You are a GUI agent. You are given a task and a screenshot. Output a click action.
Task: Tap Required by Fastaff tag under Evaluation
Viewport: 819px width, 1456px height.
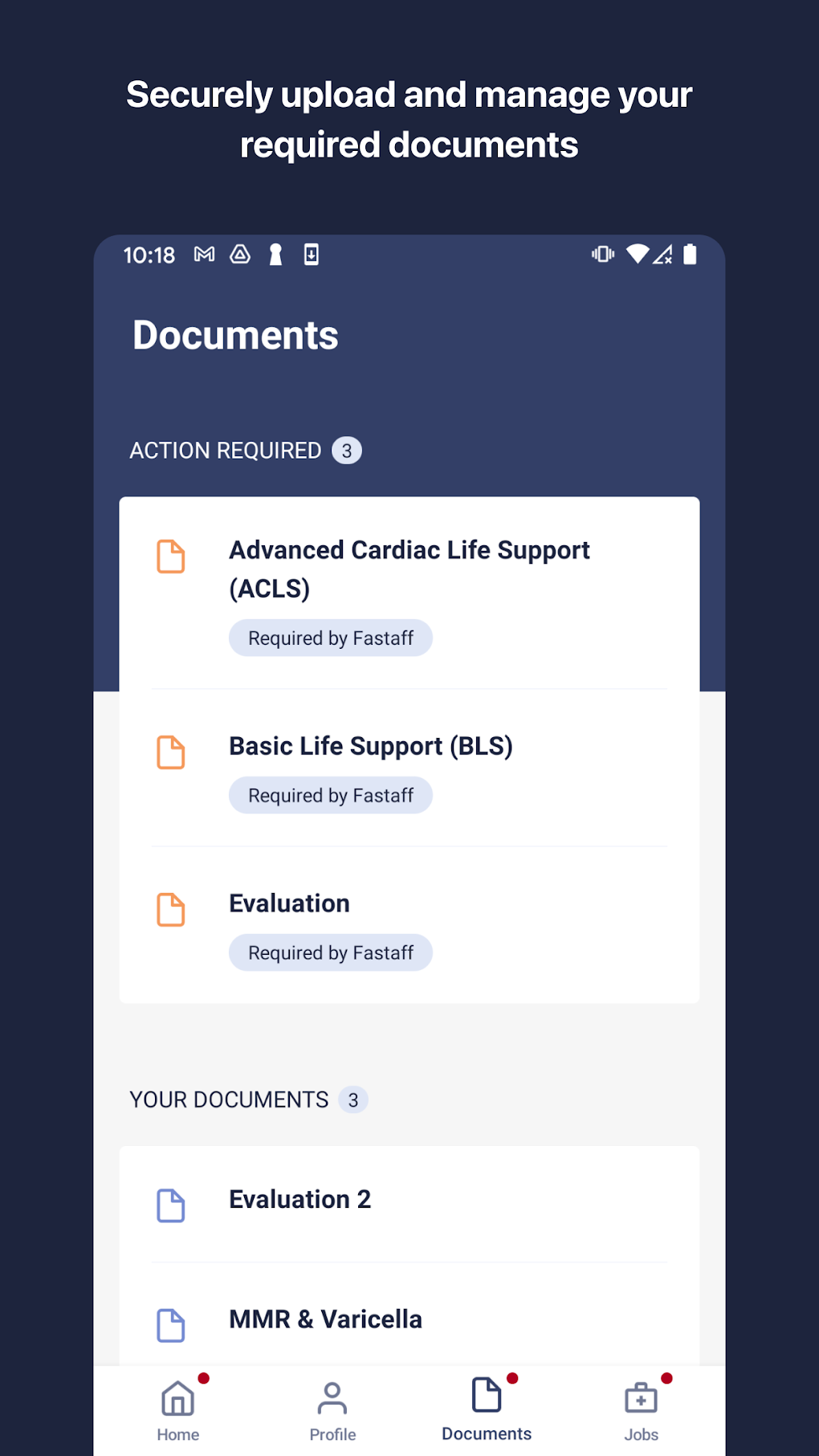click(331, 953)
